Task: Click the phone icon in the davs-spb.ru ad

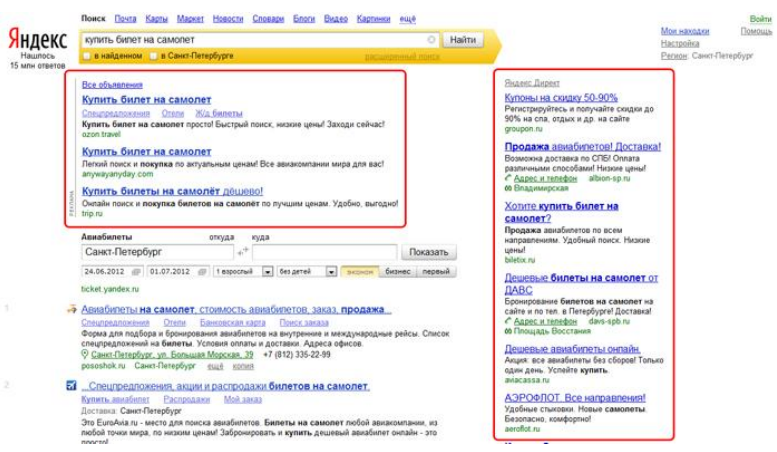Action: pos(508,321)
